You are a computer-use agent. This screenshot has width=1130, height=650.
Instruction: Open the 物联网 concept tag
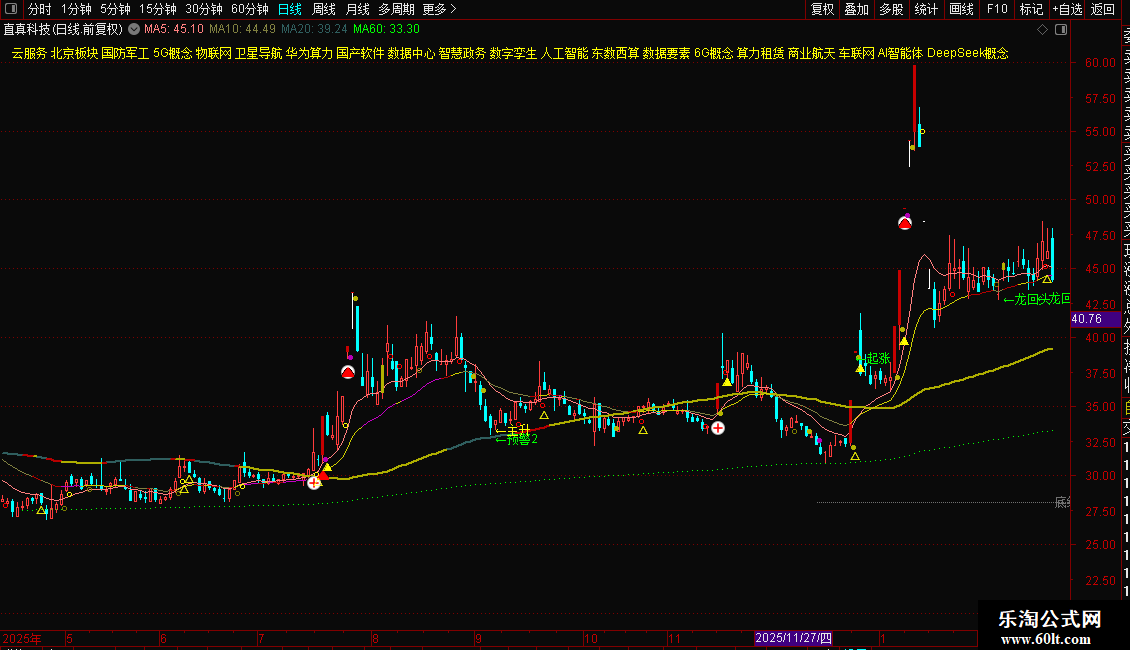214,53
